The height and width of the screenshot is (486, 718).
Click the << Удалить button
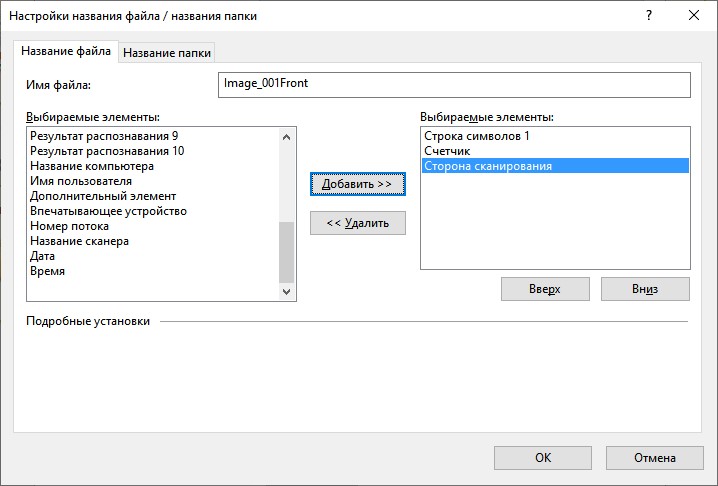(x=358, y=223)
